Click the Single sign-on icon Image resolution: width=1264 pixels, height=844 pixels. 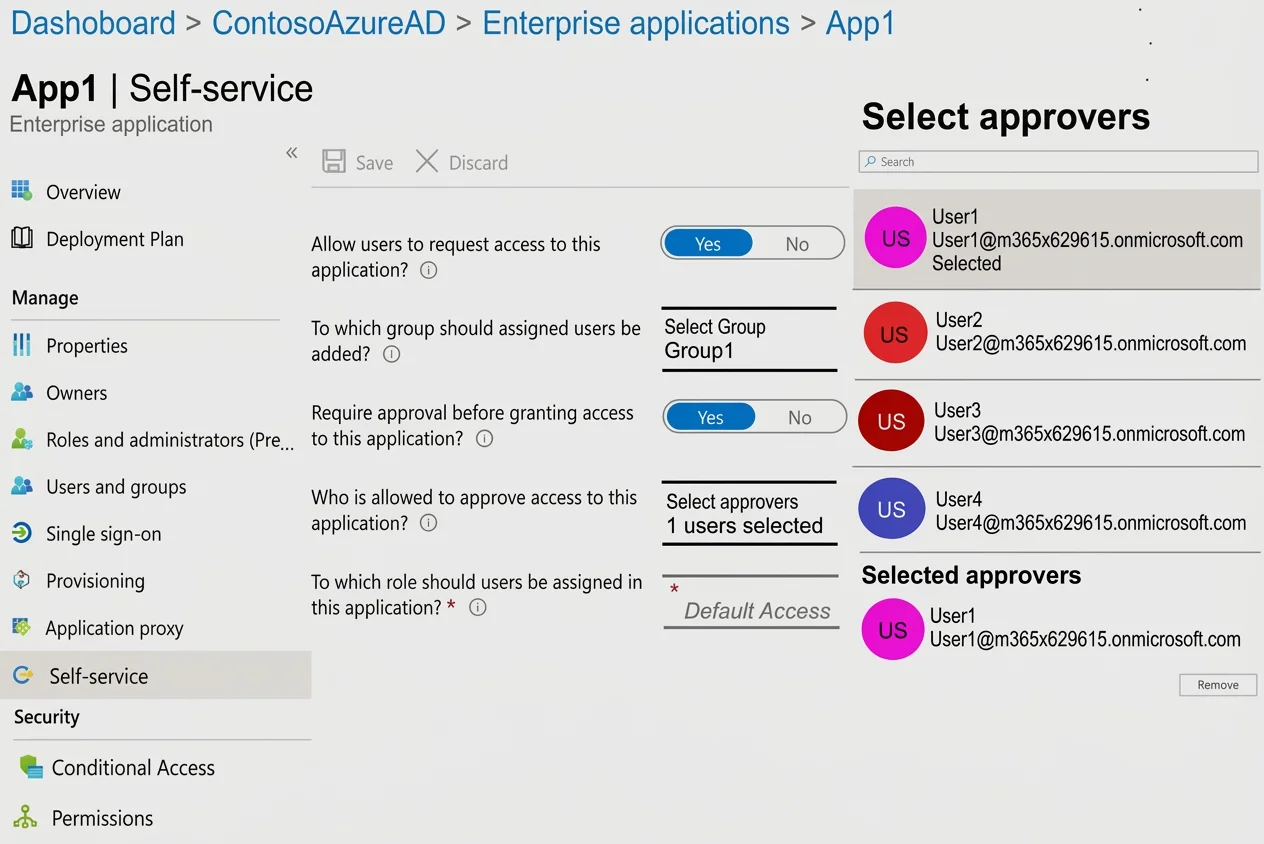click(x=21, y=533)
